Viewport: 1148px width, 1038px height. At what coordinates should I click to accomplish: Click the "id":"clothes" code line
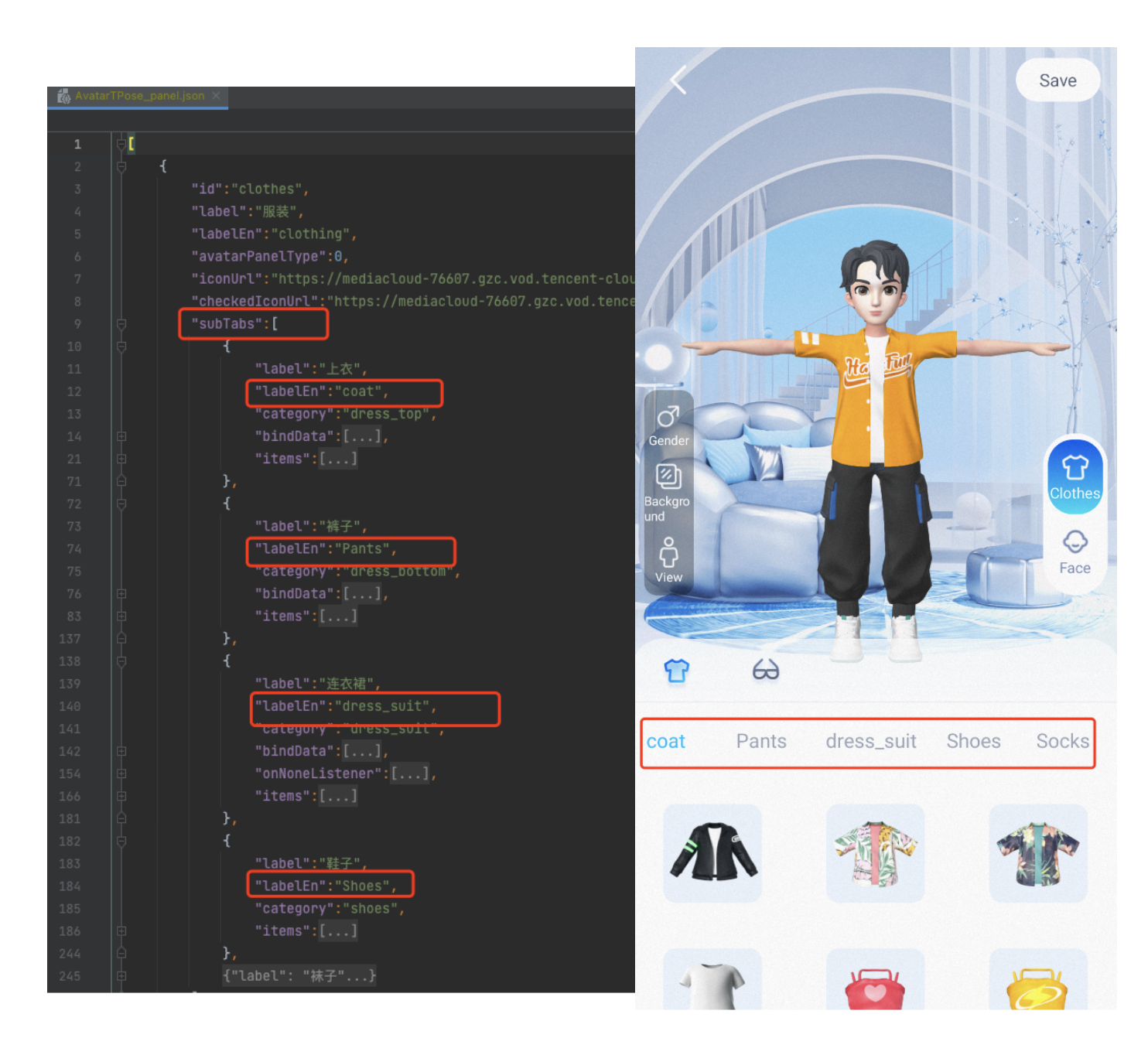[250, 189]
